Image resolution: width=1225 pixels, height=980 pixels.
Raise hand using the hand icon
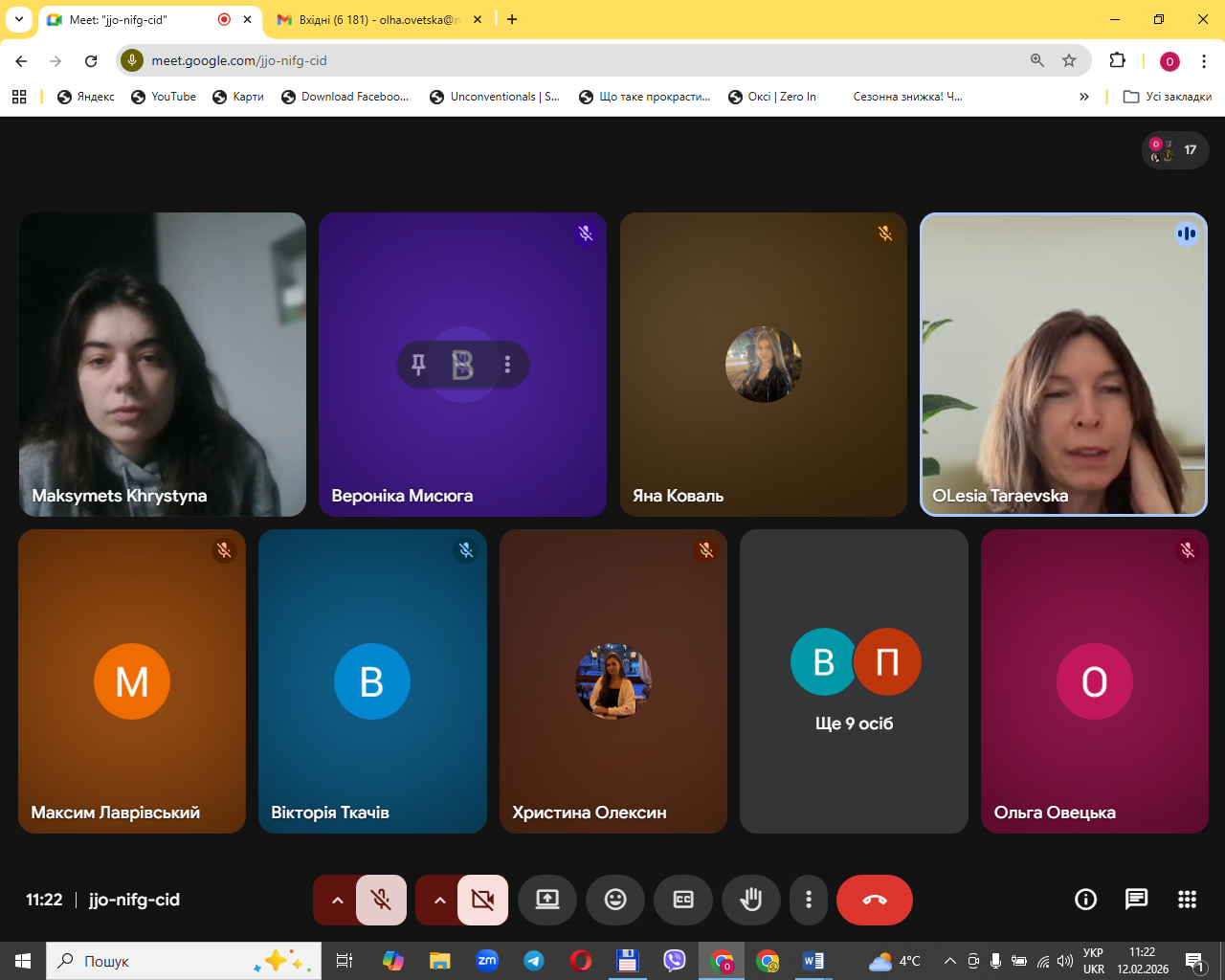pyautogui.click(x=751, y=900)
